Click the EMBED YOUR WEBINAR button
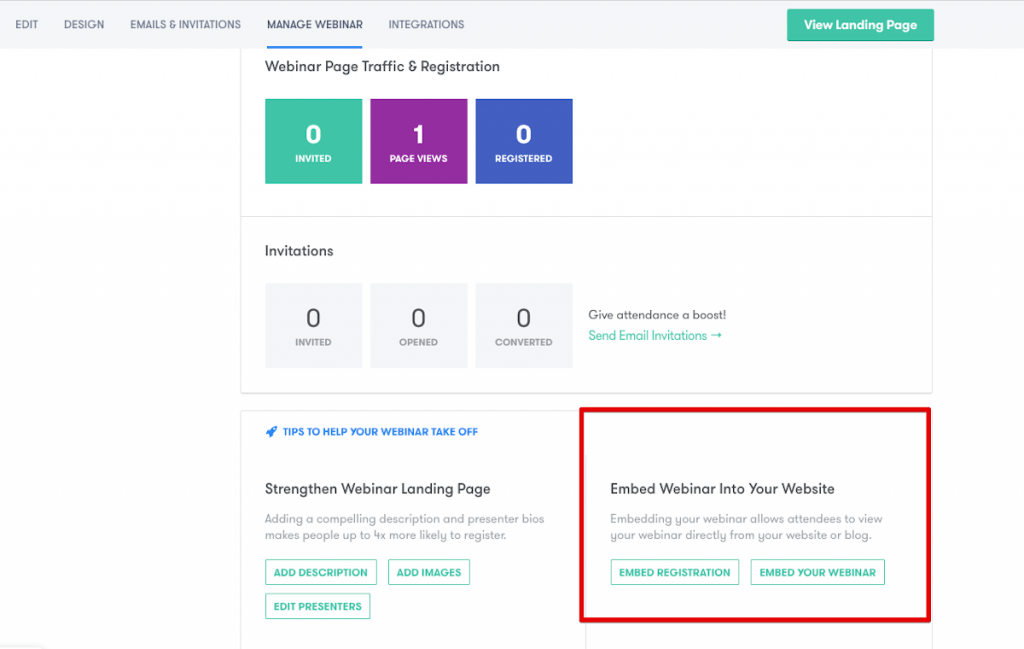 coord(817,572)
